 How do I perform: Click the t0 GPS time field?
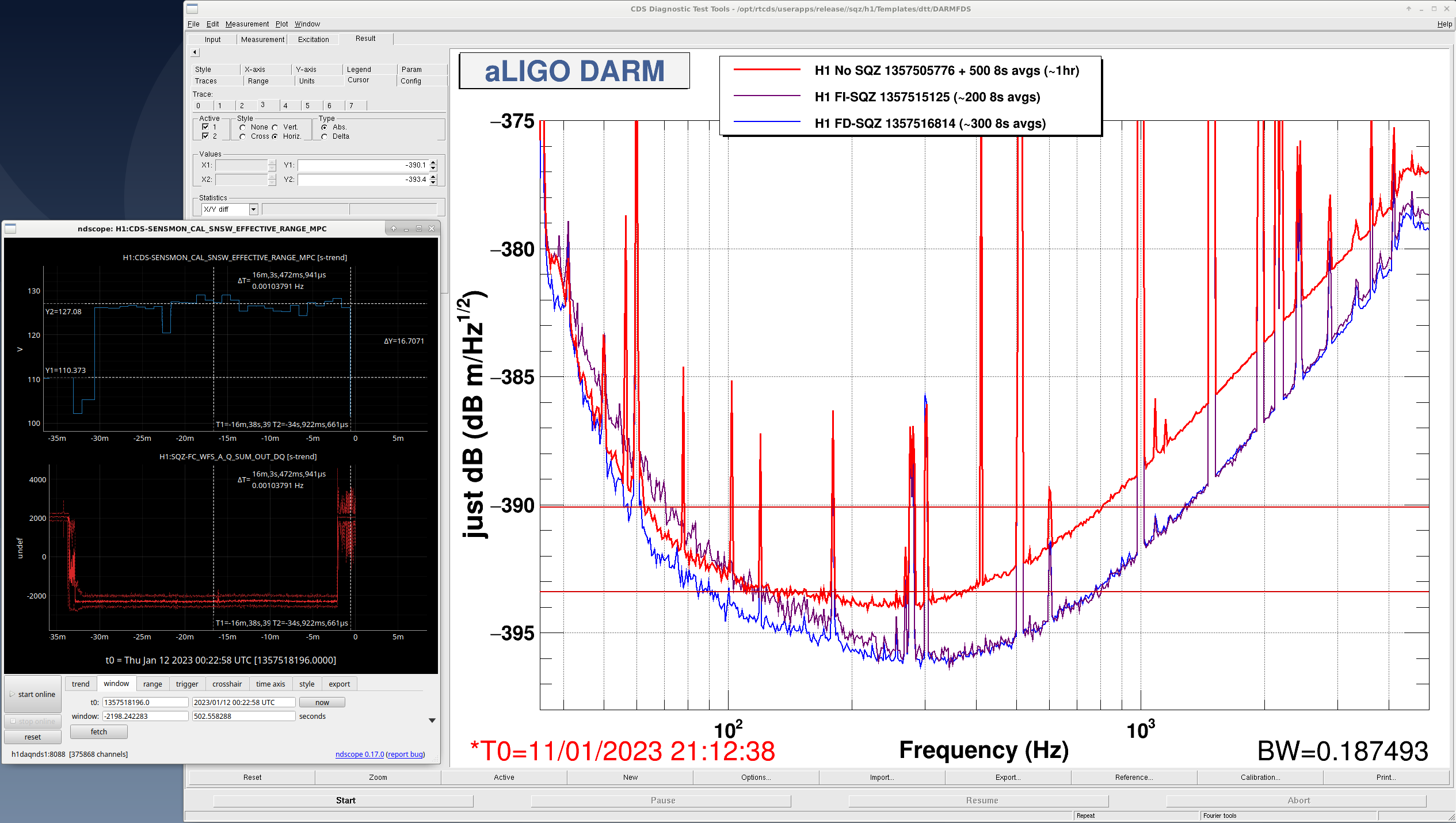tap(145, 703)
